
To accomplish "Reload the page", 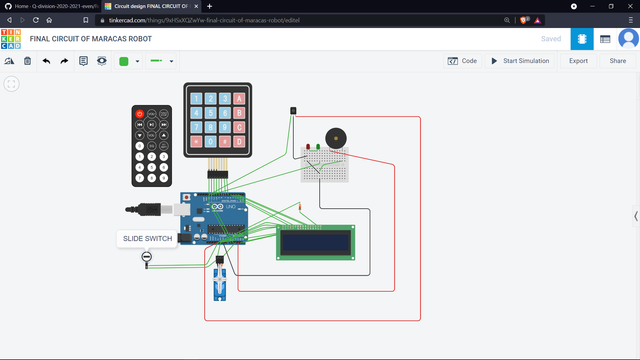I will click(x=36, y=20).
